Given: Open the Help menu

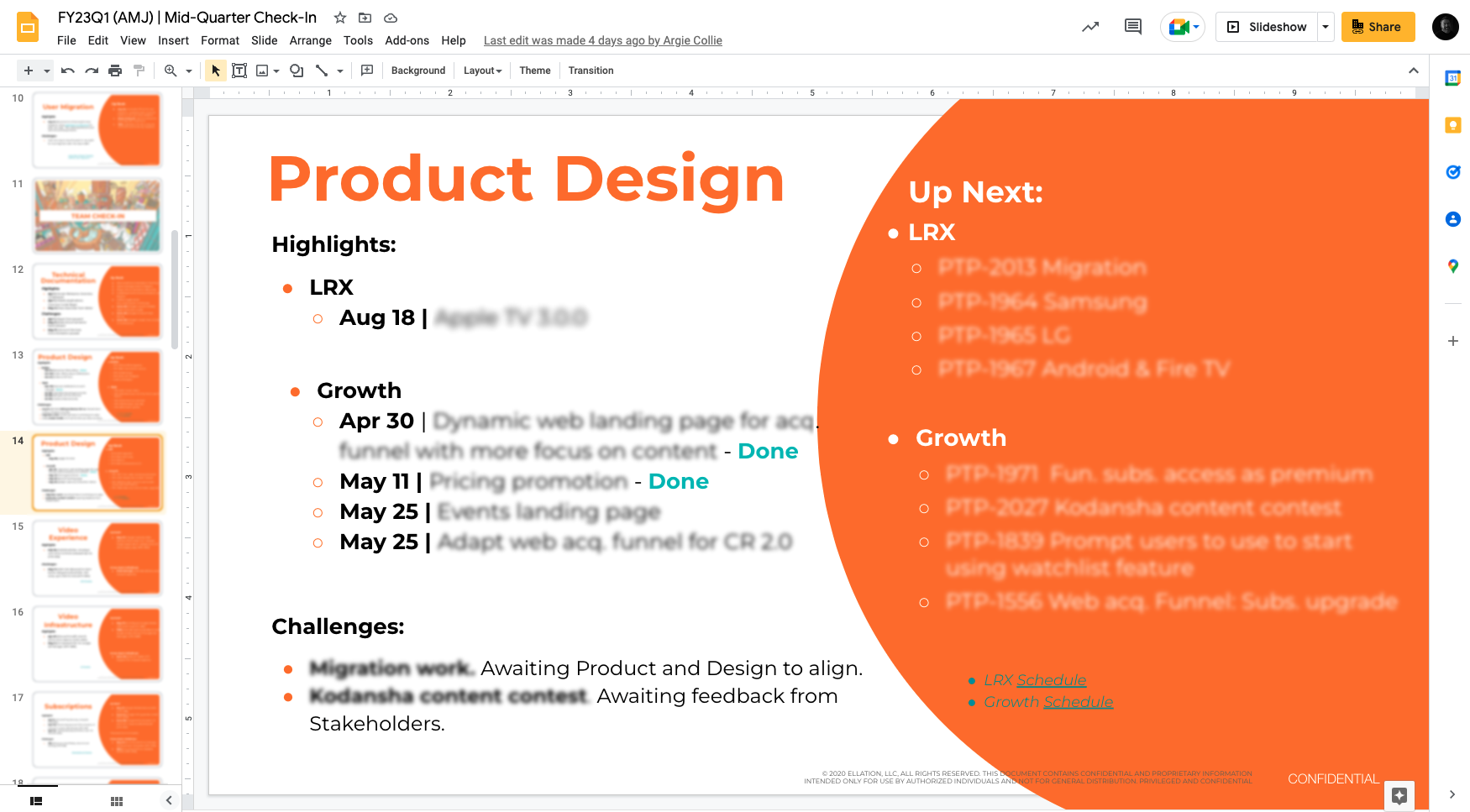Looking at the screenshot, I should click(454, 40).
